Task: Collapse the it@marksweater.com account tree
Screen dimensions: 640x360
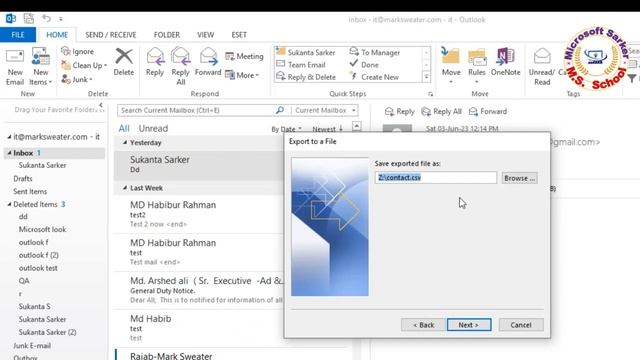Action: 9,137
